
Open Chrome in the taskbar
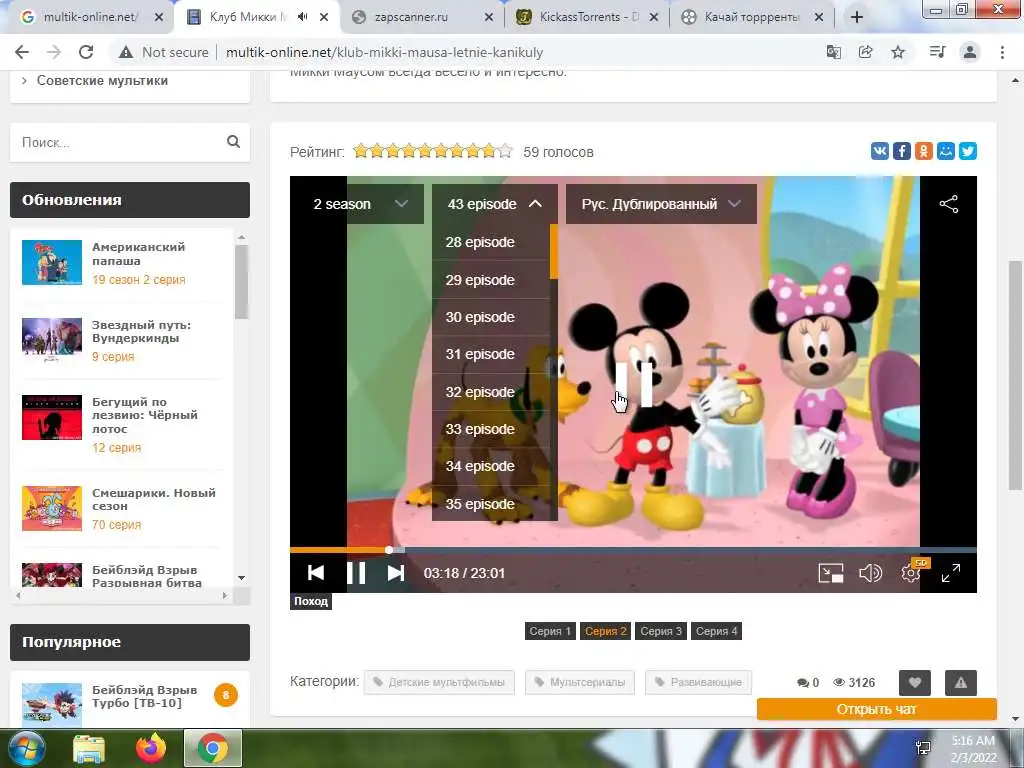[x=213, y=749]
